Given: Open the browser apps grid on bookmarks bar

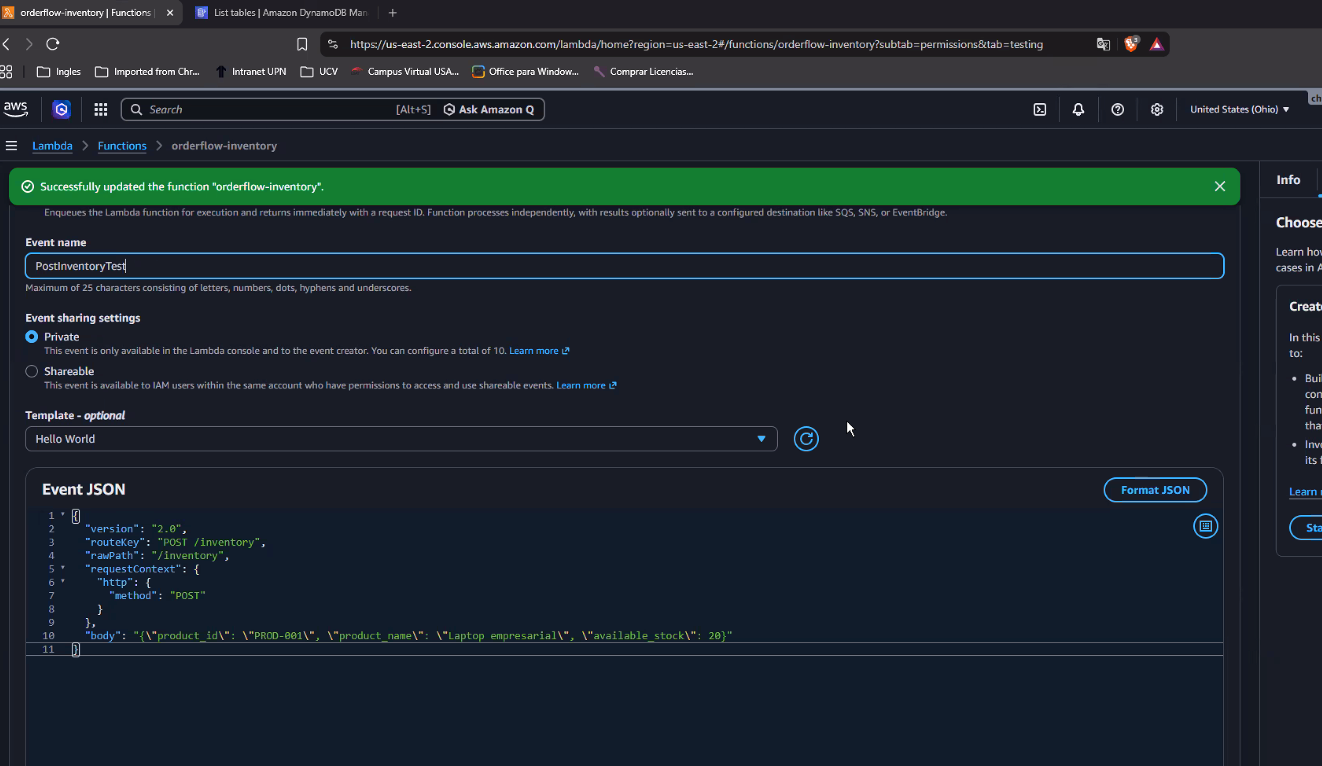Looking at the screenshot, I should click(x=7, y=72).
